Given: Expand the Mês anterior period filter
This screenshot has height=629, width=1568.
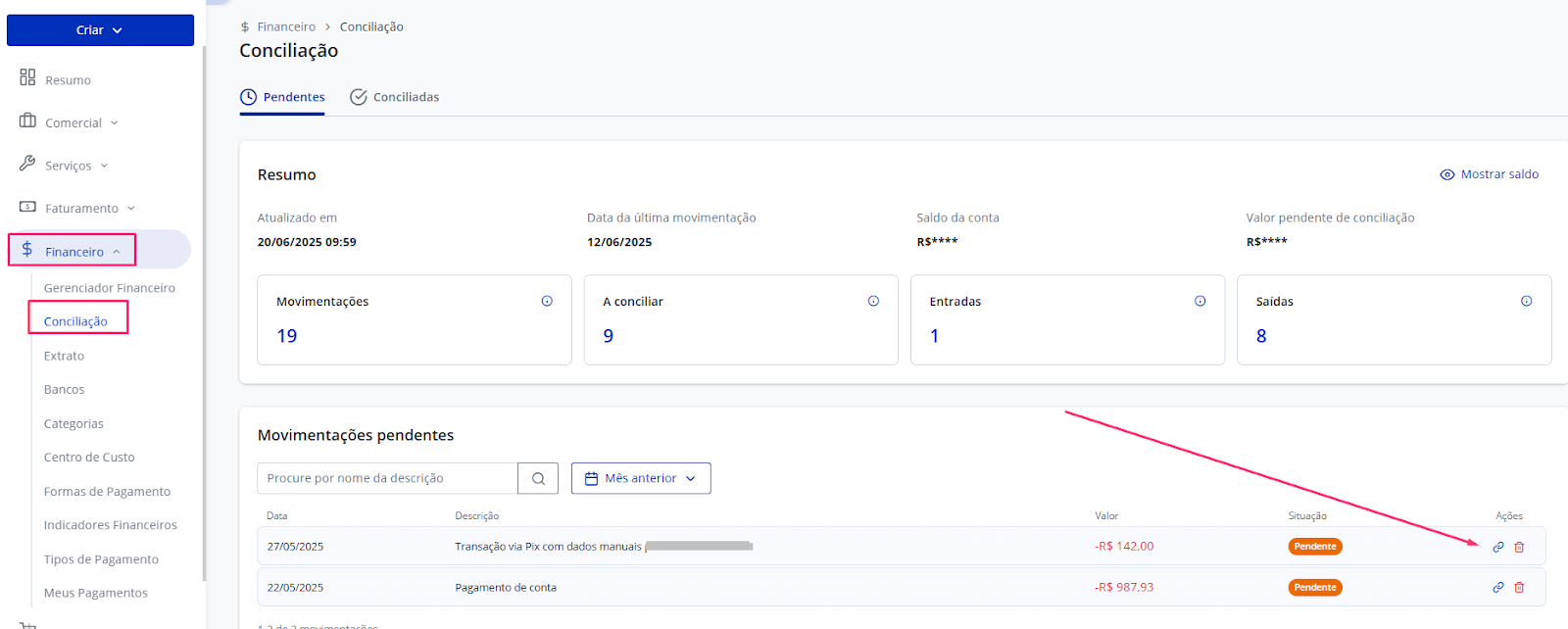Looking at the screenshot, I should point(641,478).
